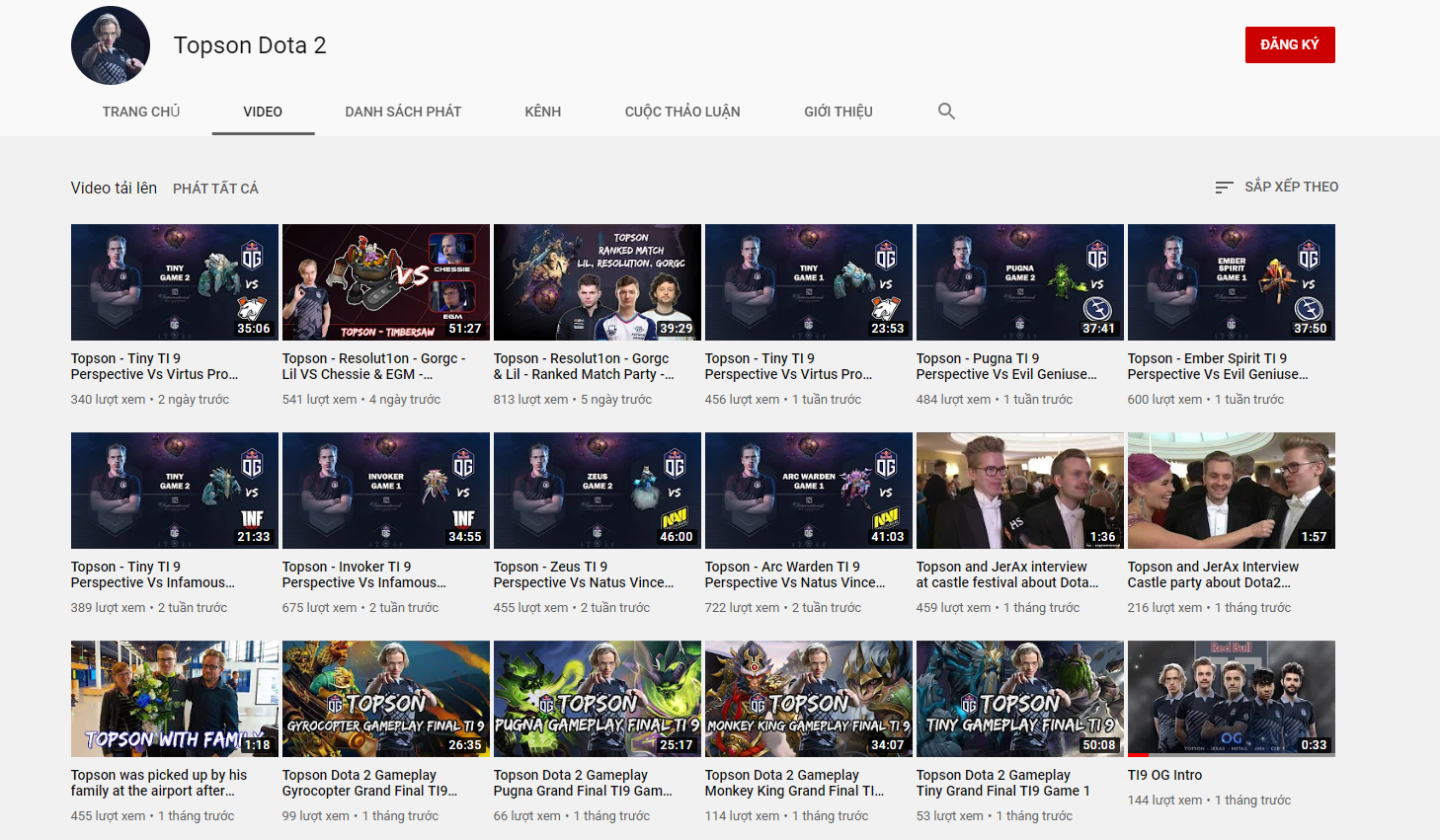Screen dimensions: 1440x840
Task: Play the 37:41 Pugna Game 2 thumbnail
Action: 1020,282
